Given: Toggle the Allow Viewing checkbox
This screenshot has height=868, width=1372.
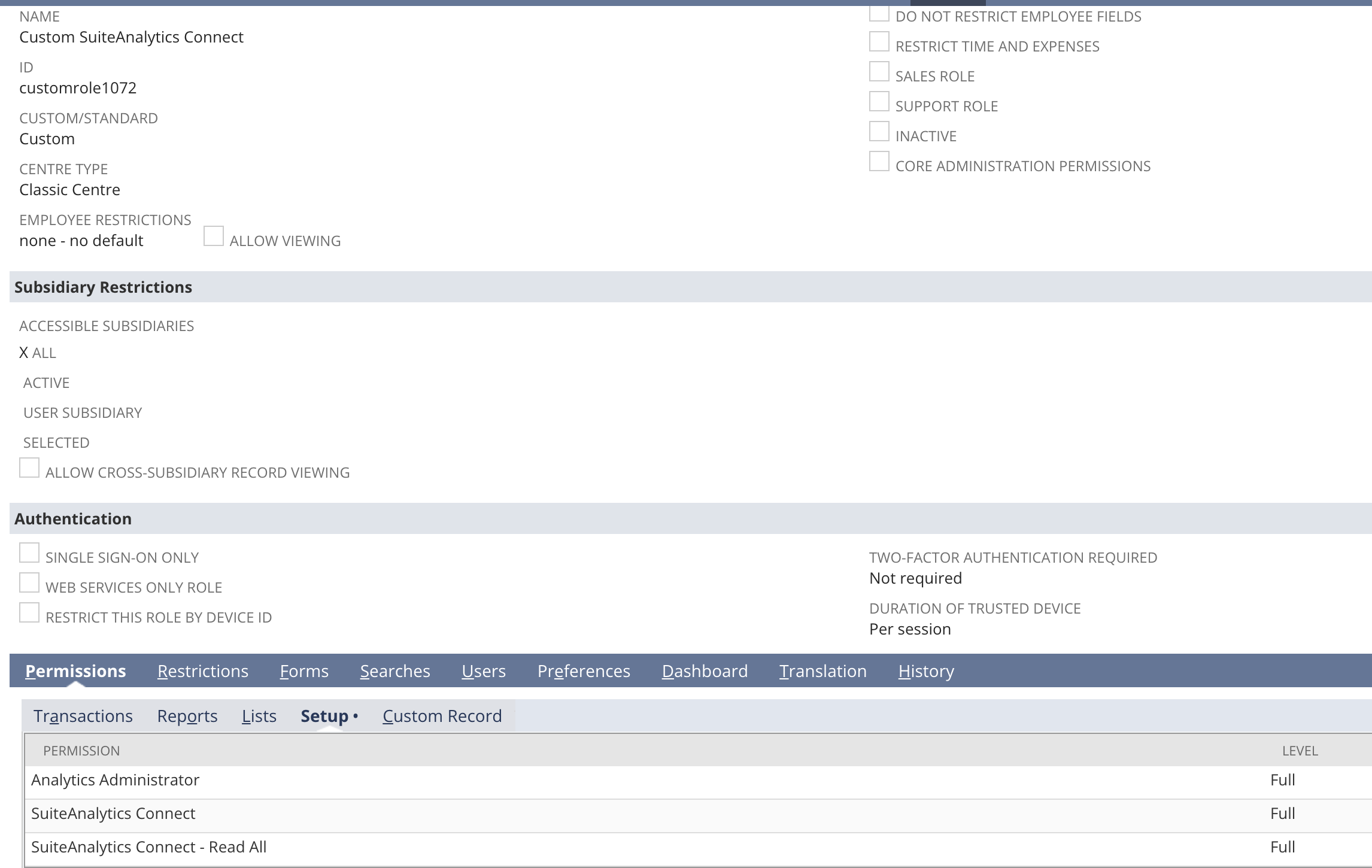Looking at the screenshot, I should 213,236.
